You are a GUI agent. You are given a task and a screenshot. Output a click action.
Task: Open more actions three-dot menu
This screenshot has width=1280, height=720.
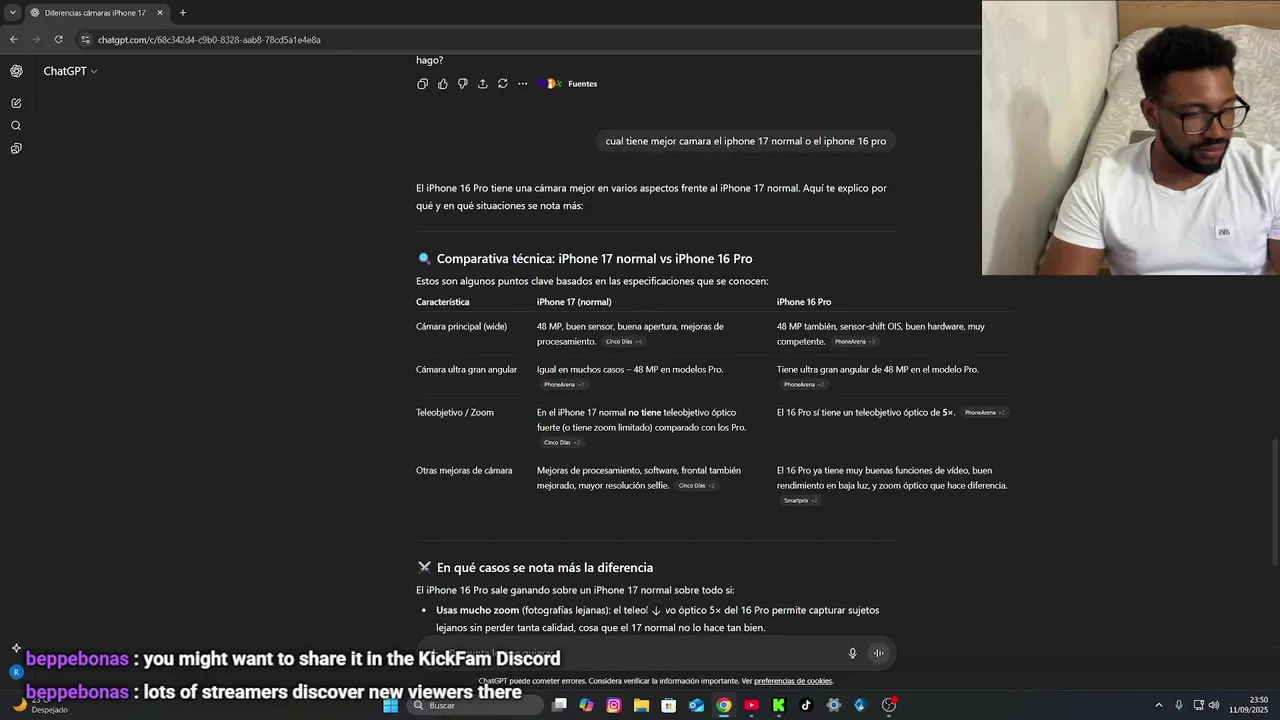[522, 84]
